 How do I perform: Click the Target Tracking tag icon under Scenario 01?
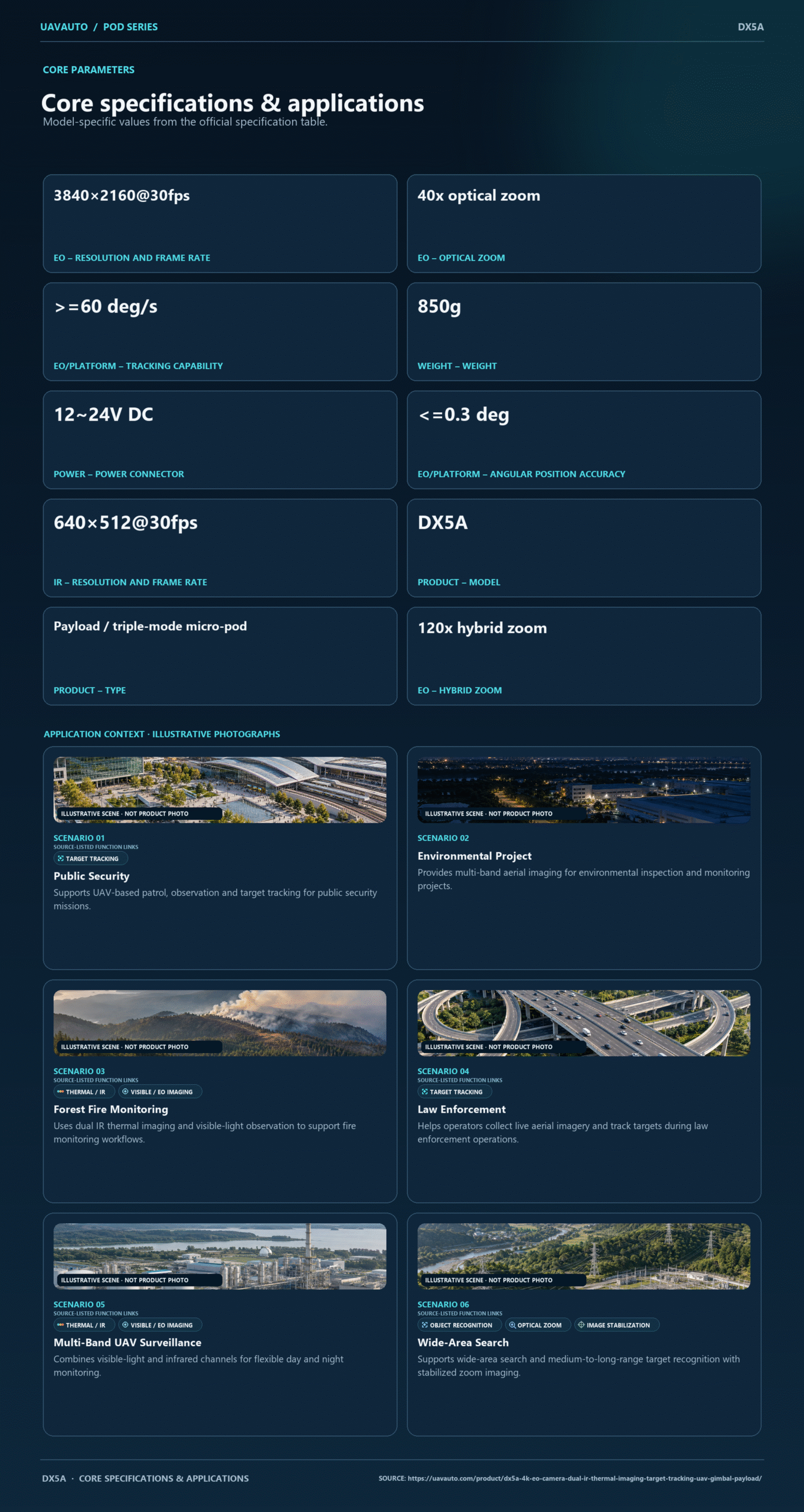[x=61, y=859]
